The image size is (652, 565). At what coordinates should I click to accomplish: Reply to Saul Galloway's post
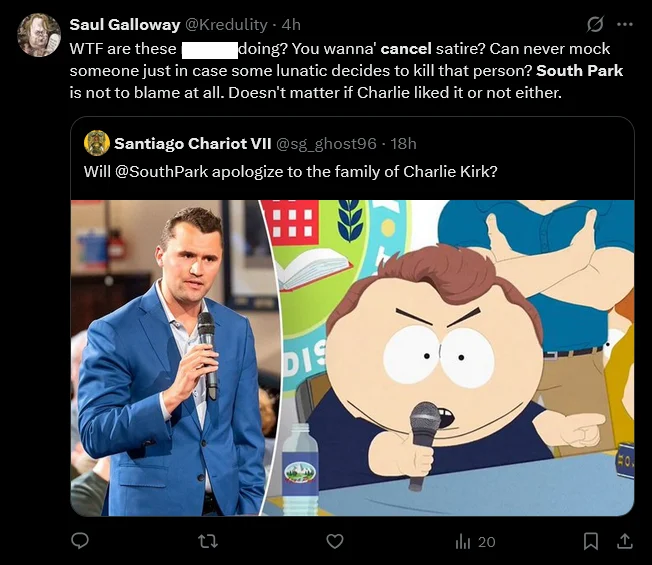(x=81, y=541)
